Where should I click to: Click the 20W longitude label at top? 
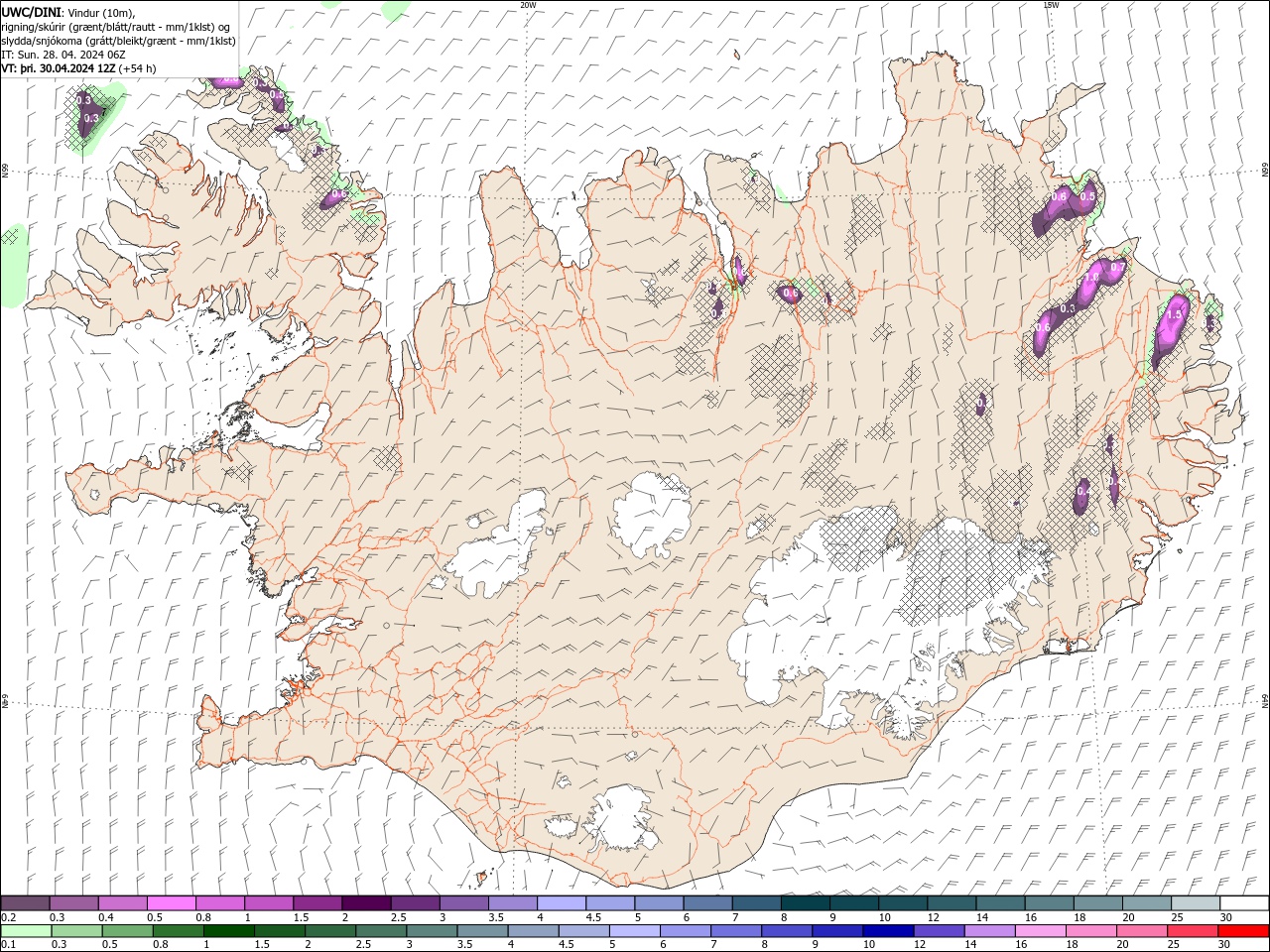528,5
